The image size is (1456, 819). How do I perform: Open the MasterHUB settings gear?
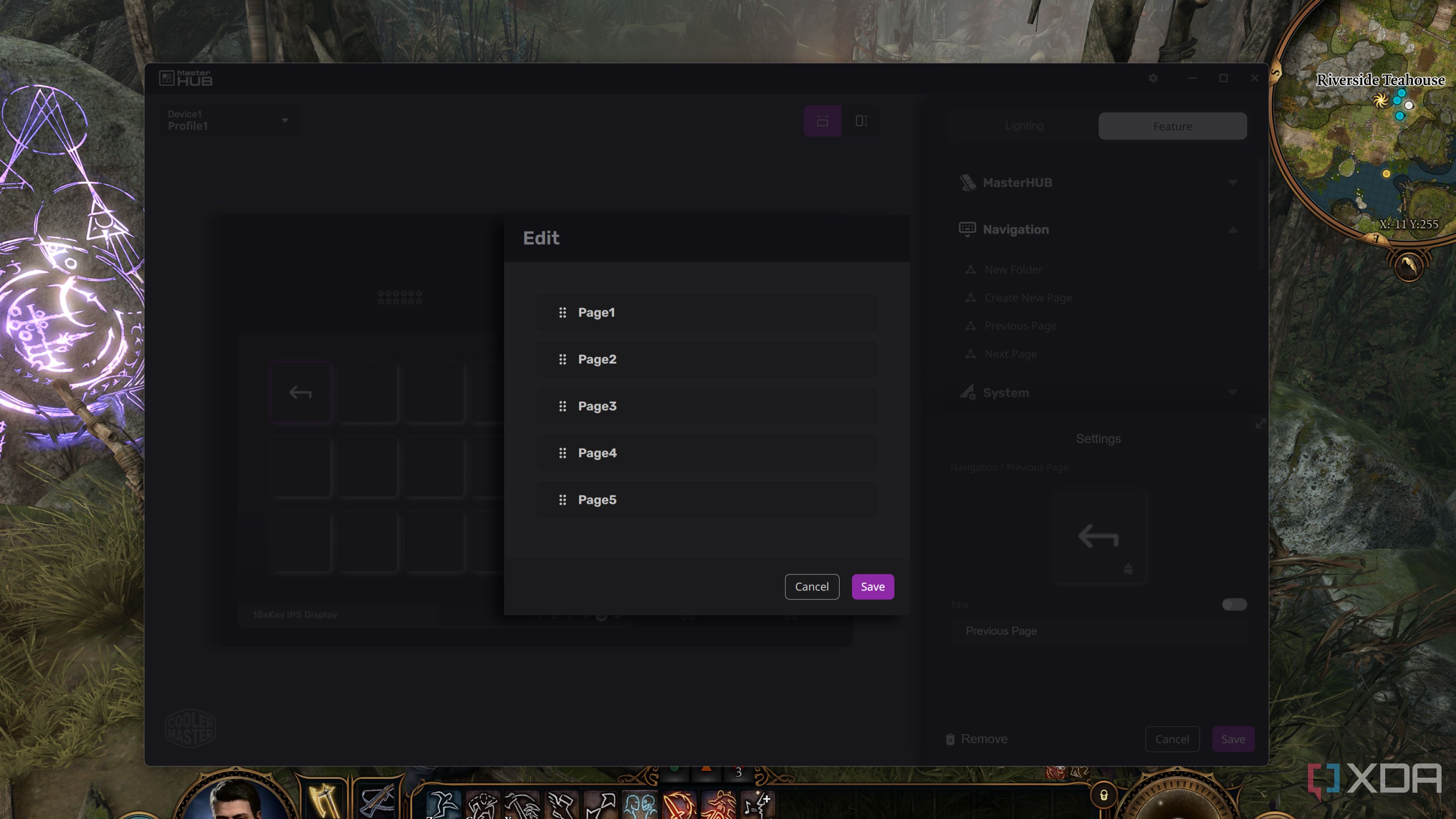pyautogui.click(x=1153, y=78)
